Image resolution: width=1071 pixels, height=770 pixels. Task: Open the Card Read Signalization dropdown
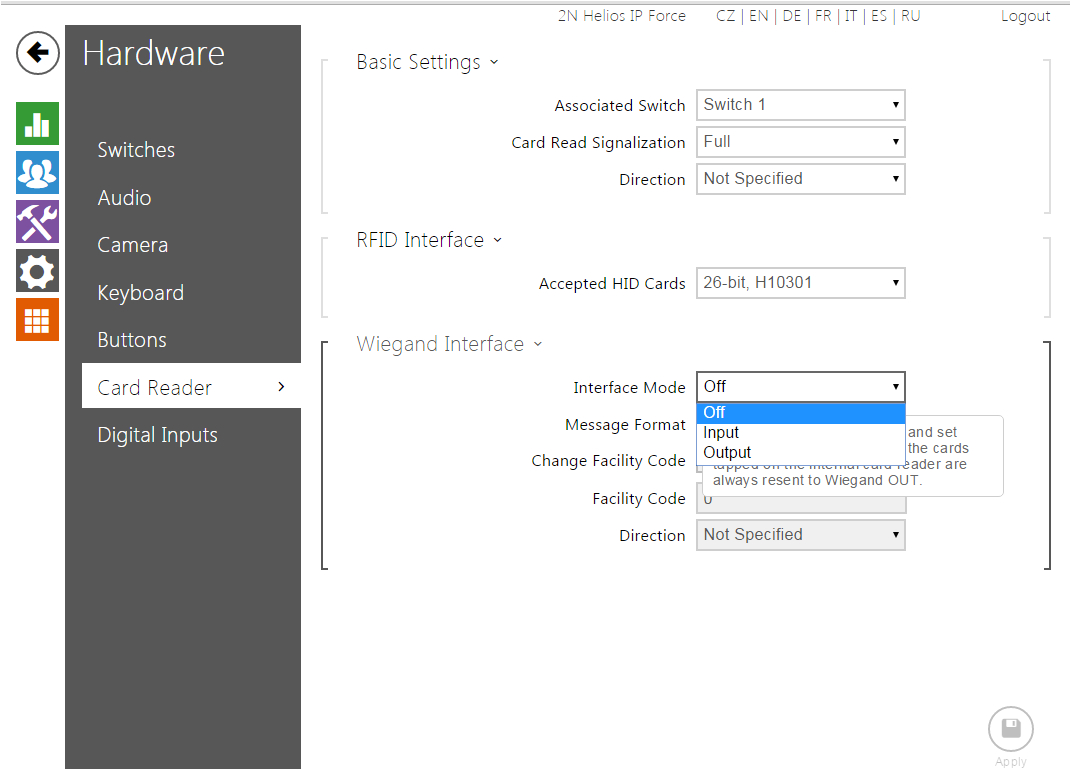click(800, 142)
